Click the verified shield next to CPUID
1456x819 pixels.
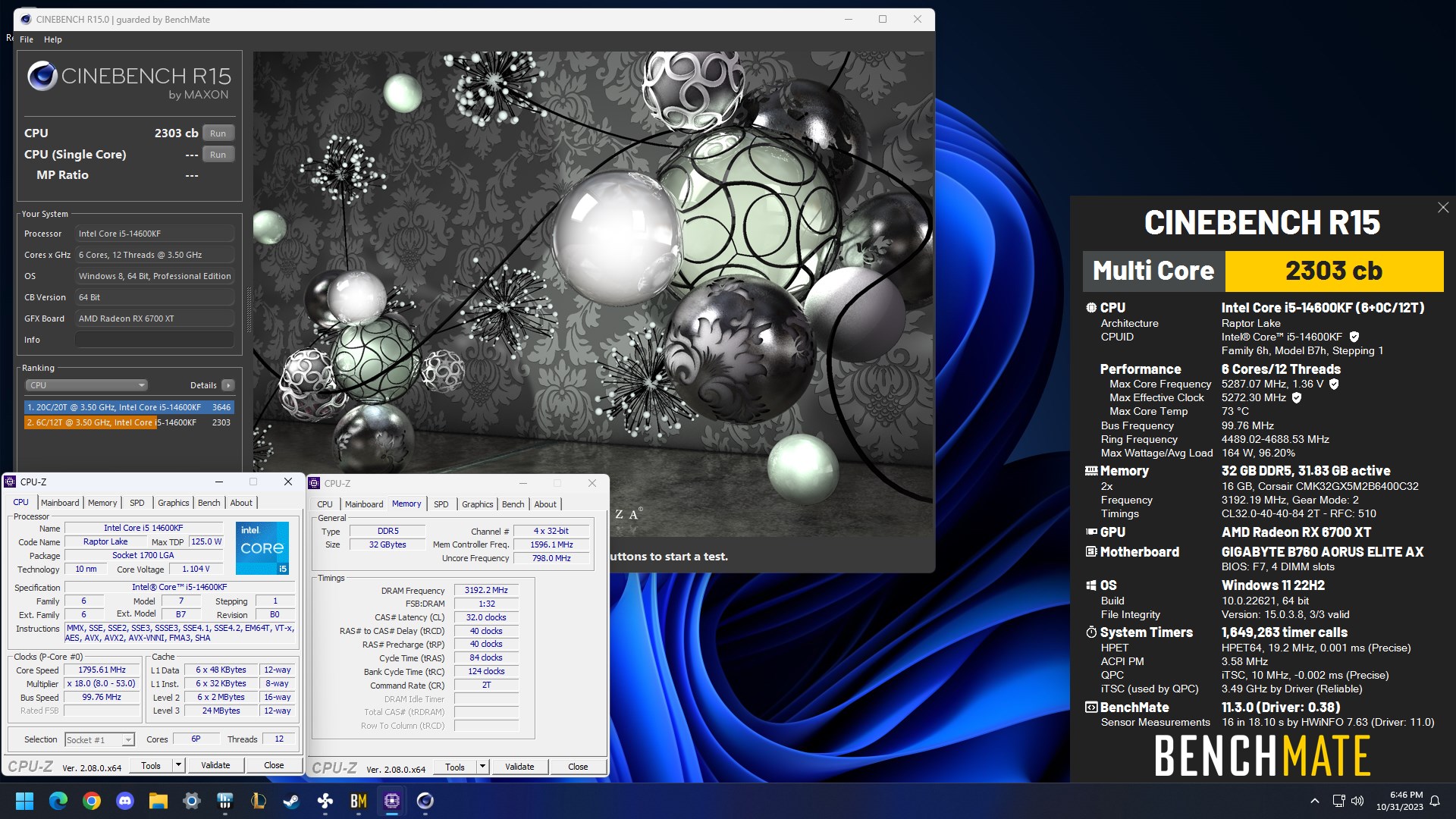pos(1354,337)
